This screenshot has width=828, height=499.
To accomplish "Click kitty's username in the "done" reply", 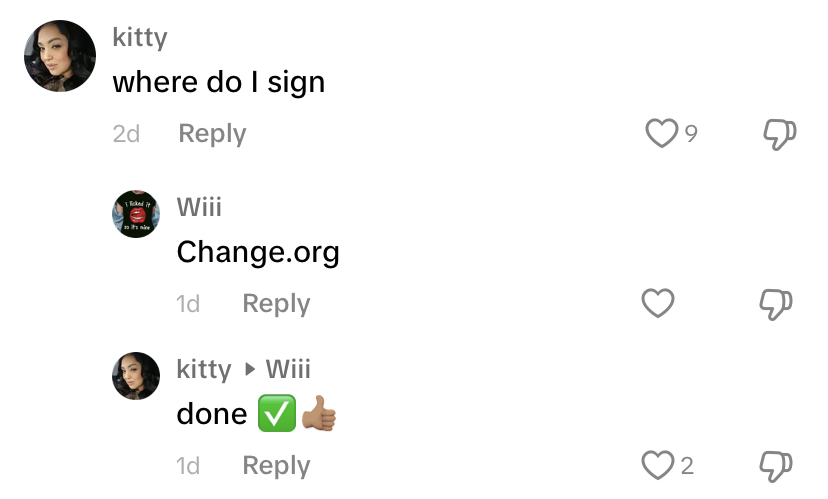I will click(203, 369).
